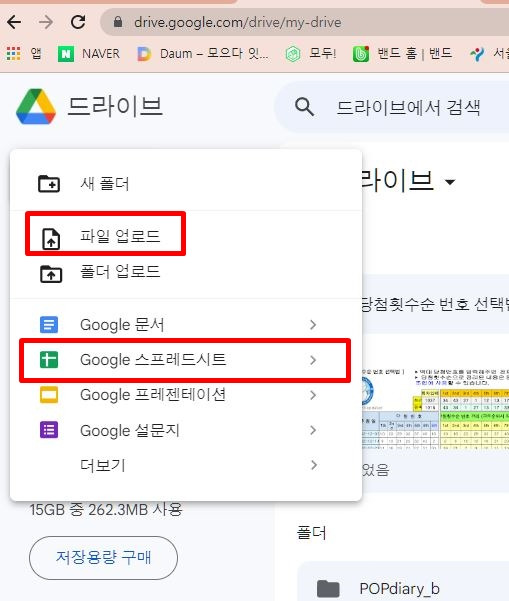Click the new folder plus icon
This screenshot has width=509, height=601.
49,184
